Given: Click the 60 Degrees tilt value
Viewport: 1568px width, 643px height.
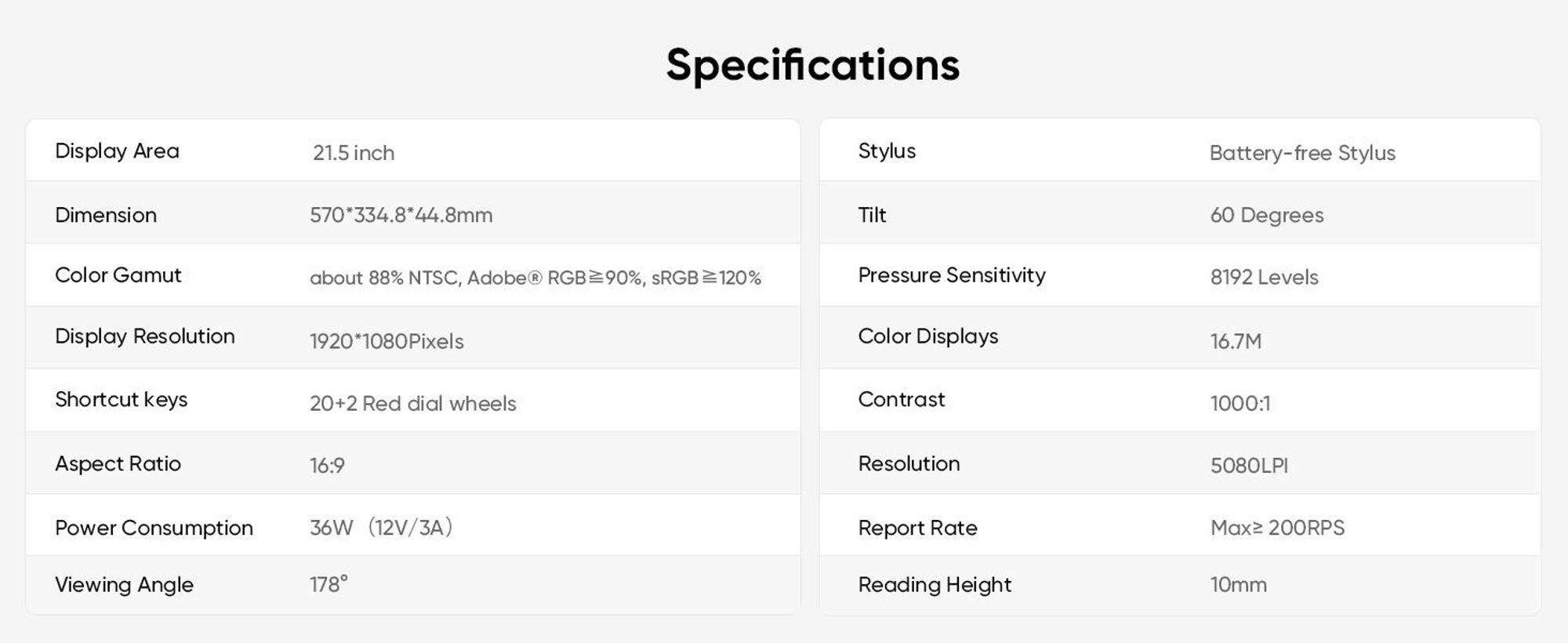Looking at the screenshot, I should tap(1267, 215).
